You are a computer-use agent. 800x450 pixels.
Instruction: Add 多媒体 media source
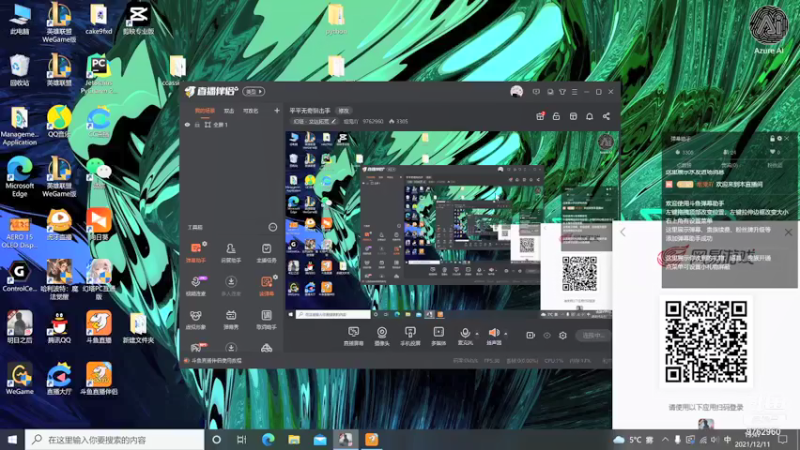[x=438, y=336]
